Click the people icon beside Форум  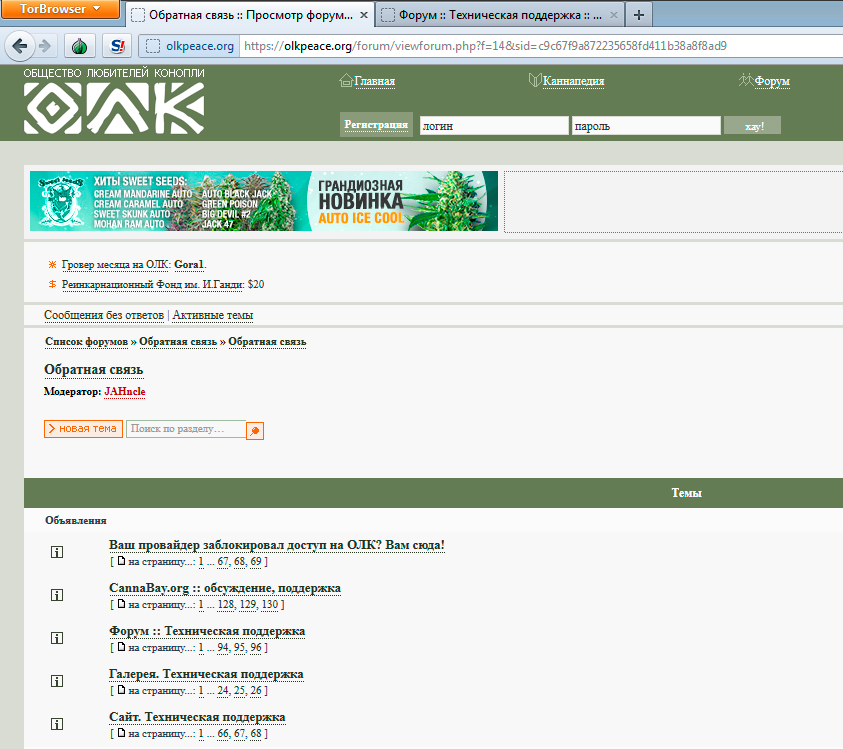click(746, 80)
